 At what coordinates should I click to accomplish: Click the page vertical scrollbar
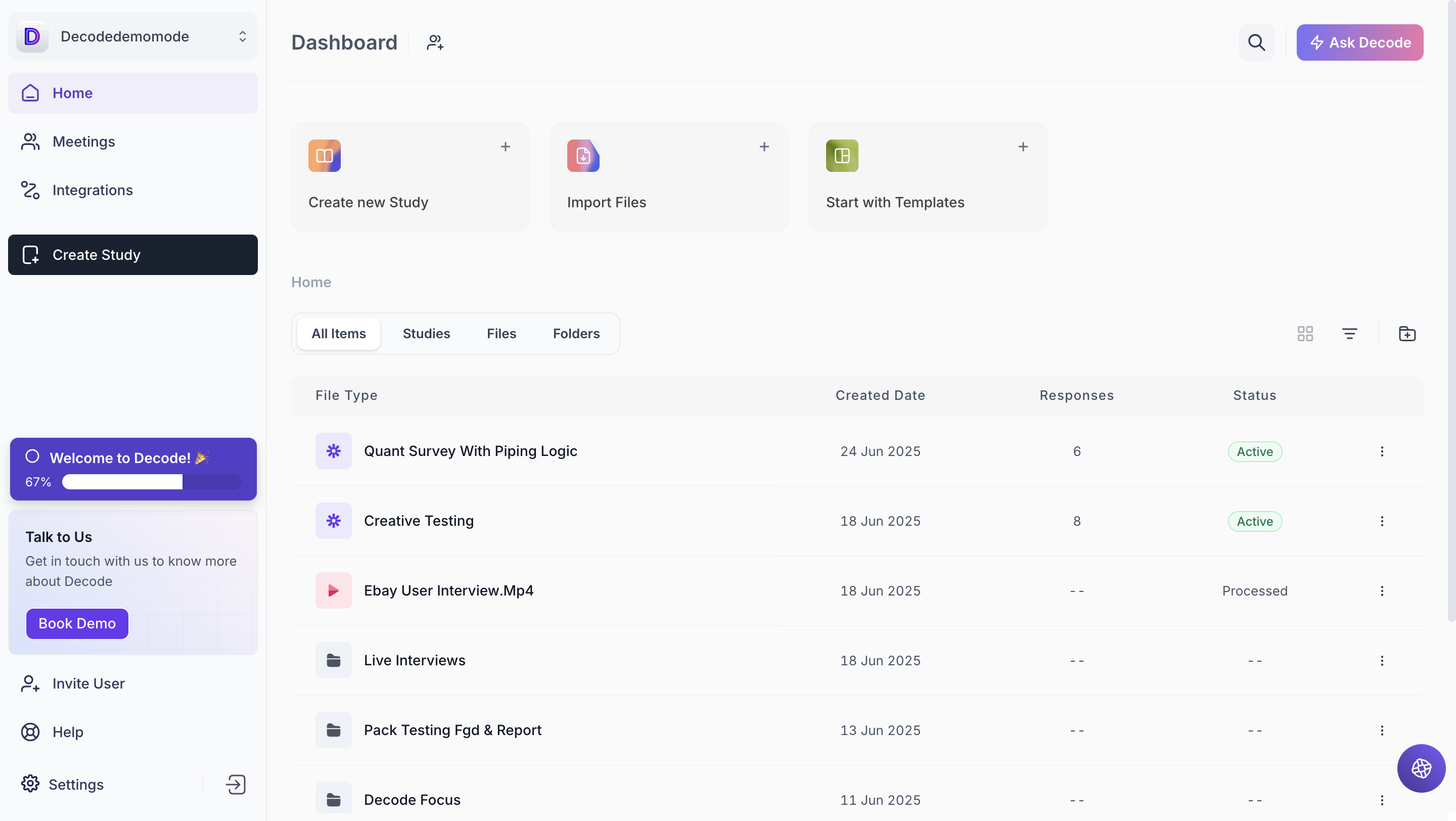tap(1451, 311)
